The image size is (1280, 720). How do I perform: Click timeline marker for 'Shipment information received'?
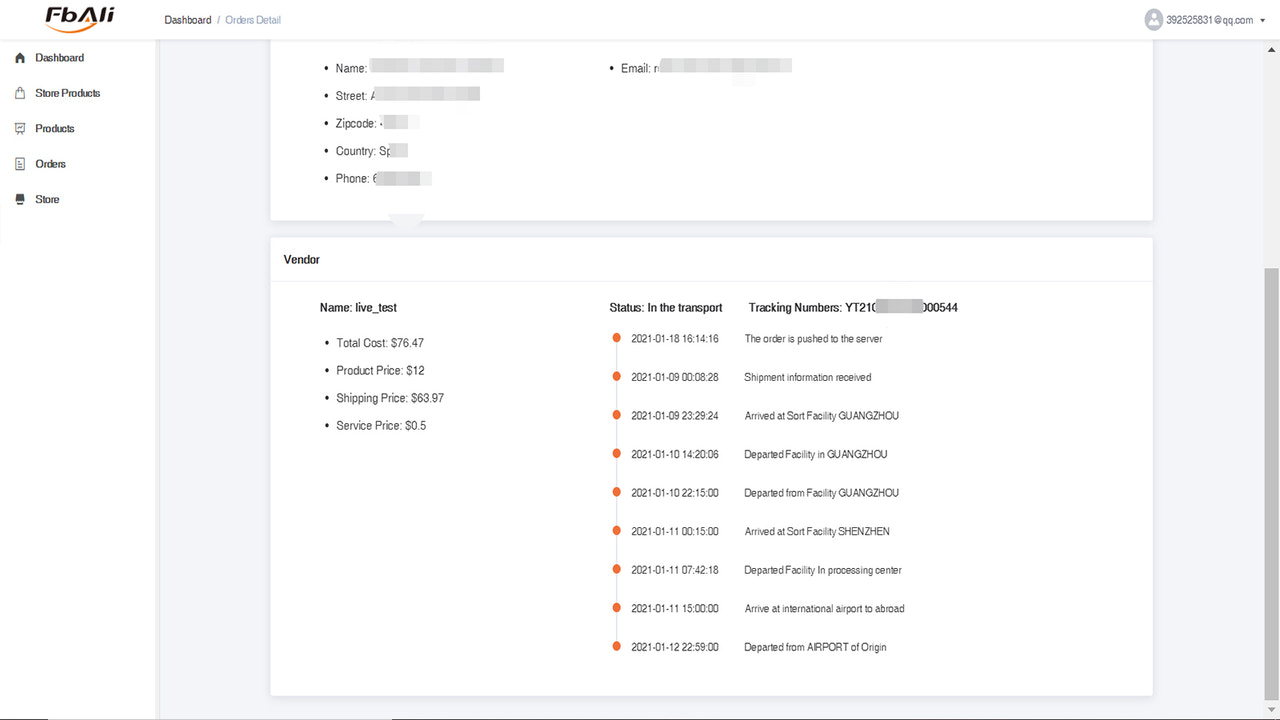pos(616,376)
